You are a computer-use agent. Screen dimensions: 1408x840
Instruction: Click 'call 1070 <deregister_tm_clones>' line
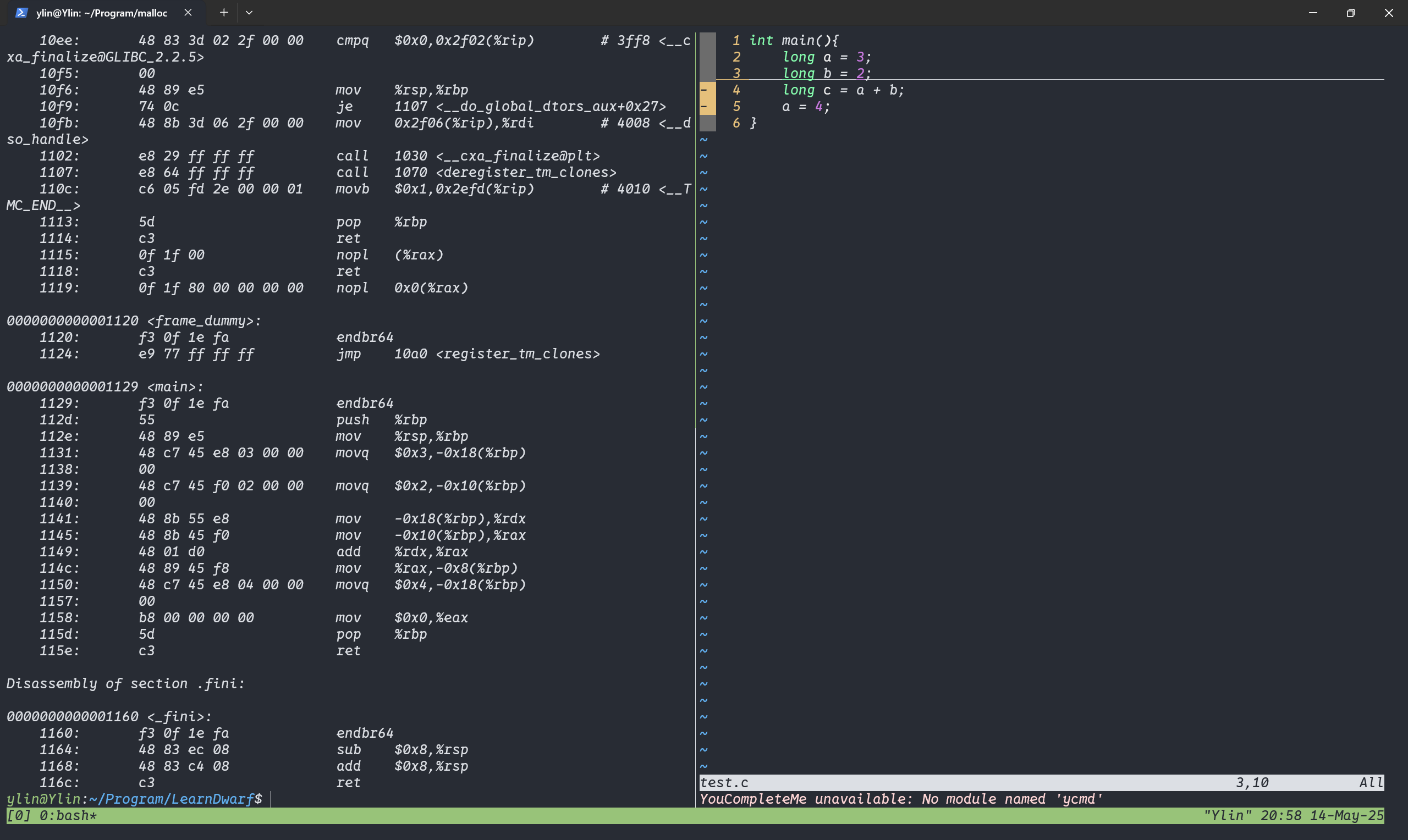[476, 172]
